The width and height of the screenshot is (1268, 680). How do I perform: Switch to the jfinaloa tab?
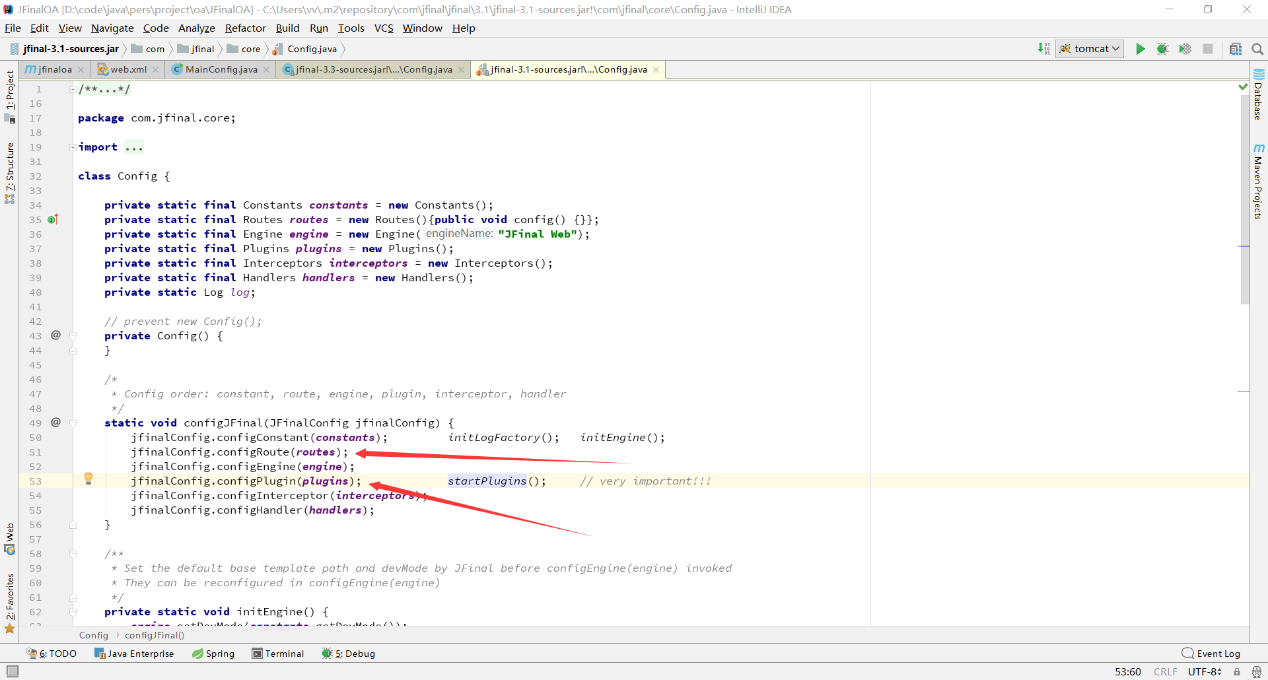point(55,70)
